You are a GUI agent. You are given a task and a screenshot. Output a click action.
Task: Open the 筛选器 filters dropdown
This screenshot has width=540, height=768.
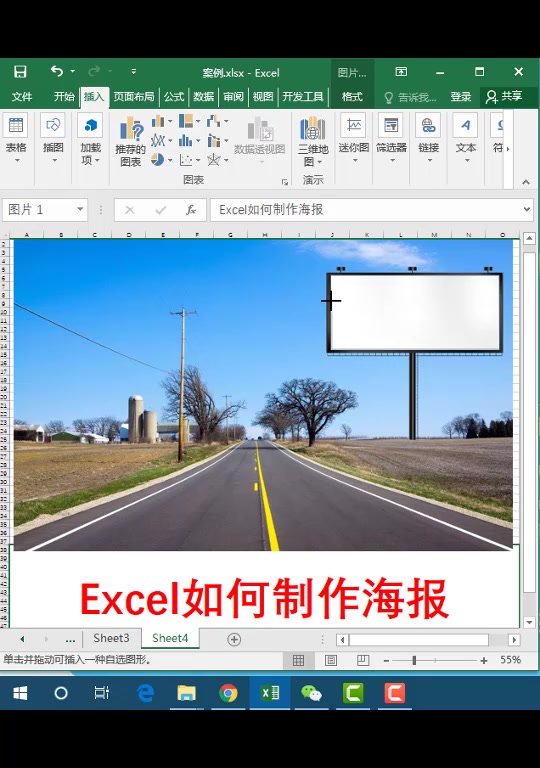pos(392,140)
